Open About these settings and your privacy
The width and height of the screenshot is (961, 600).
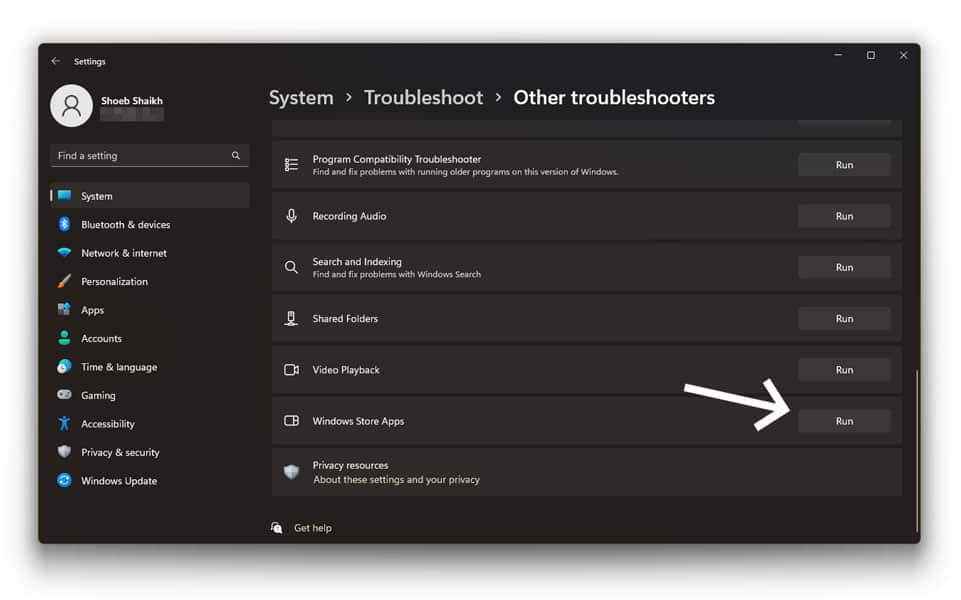click(397, 479)
